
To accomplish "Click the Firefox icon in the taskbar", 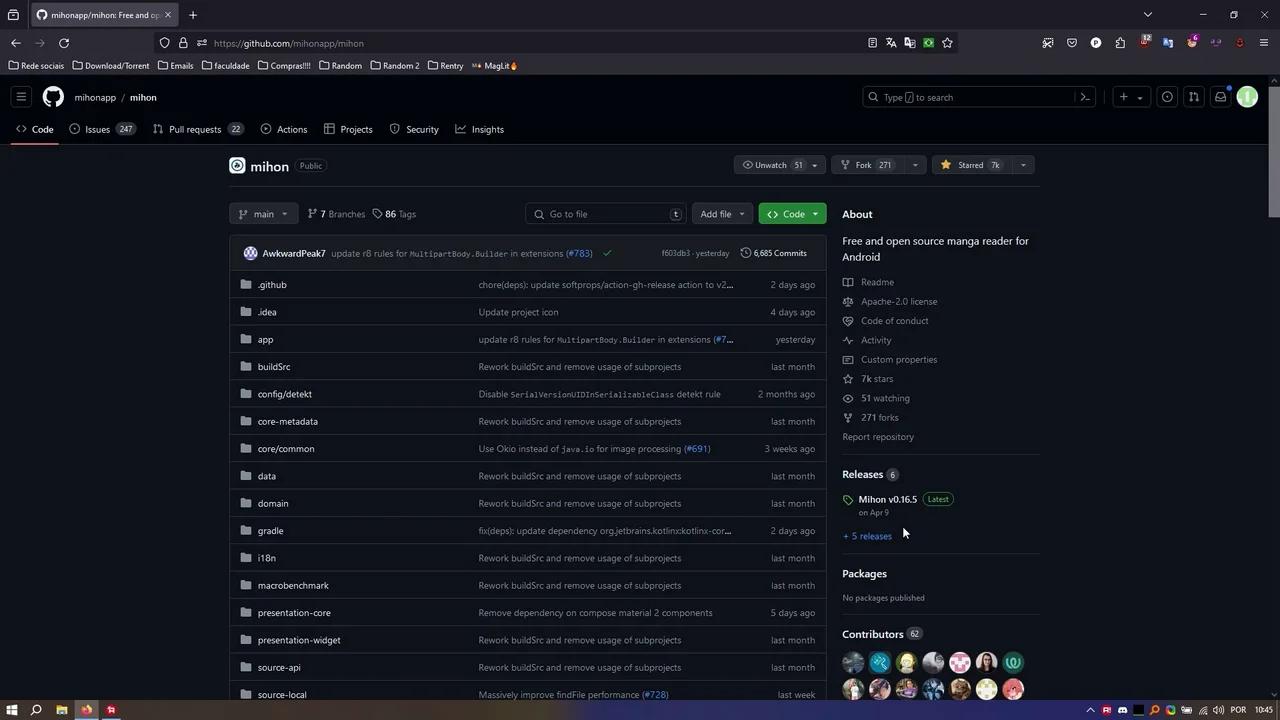I will point(86,710).
